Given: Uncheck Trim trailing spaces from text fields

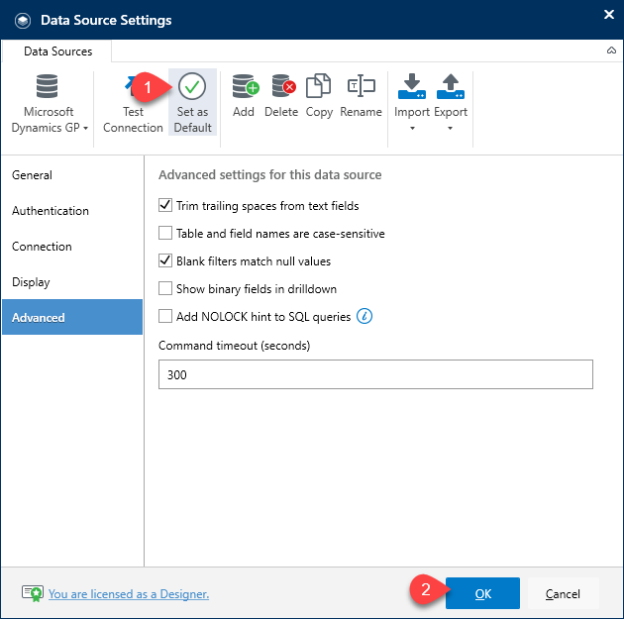Looking at the screenshot, I should click(x=165, y=205).
